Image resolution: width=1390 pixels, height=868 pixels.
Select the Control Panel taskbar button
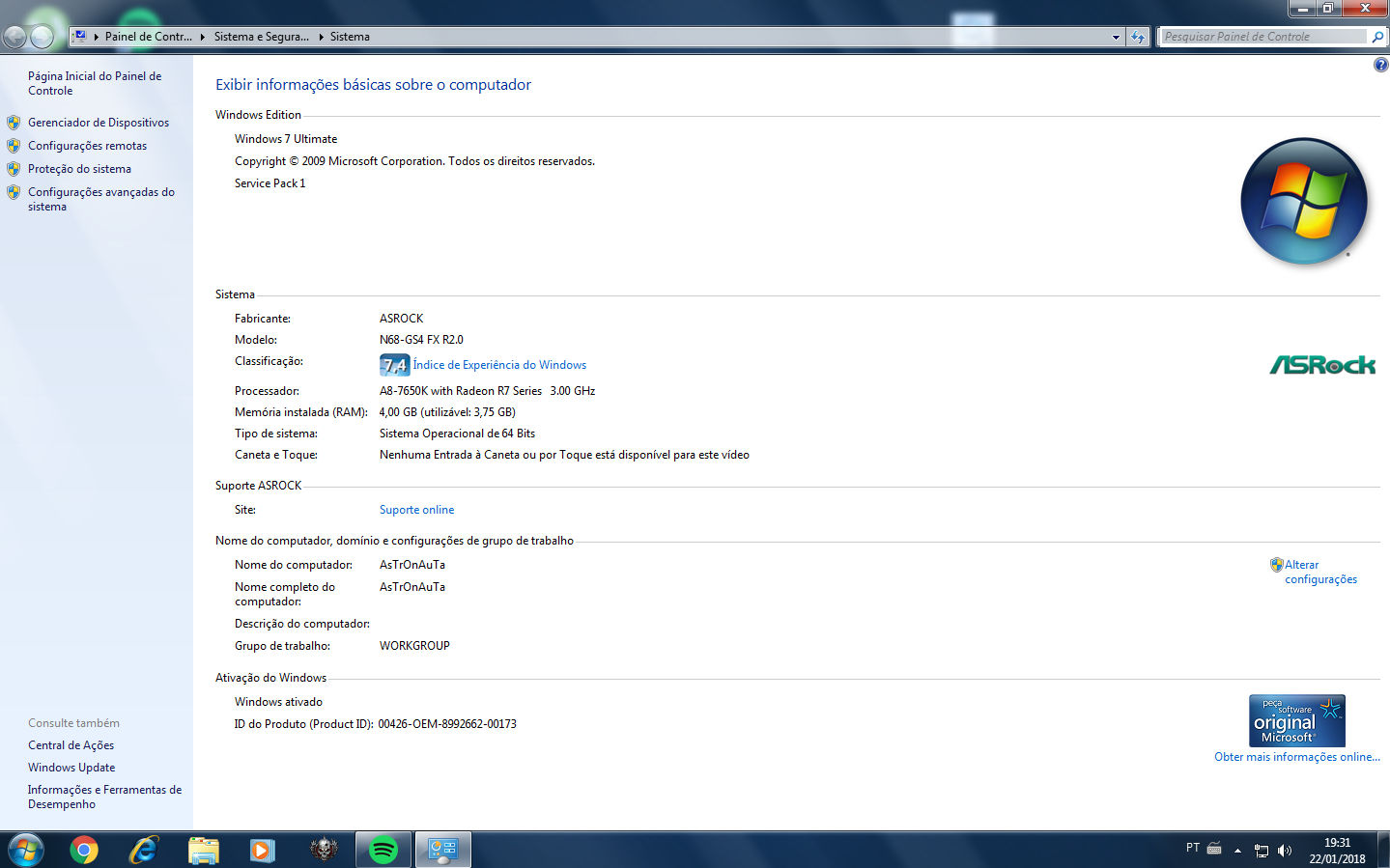click(443, 850)
